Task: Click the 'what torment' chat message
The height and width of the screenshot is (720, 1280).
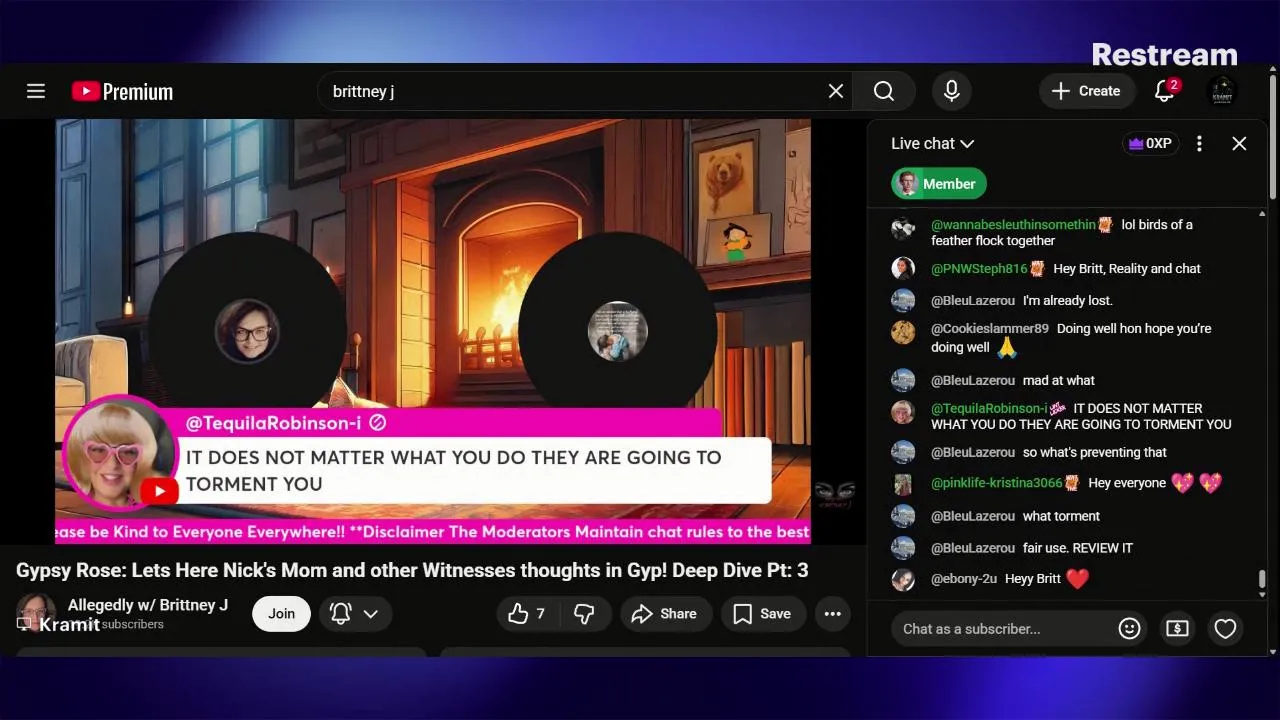Action: 1061,516
